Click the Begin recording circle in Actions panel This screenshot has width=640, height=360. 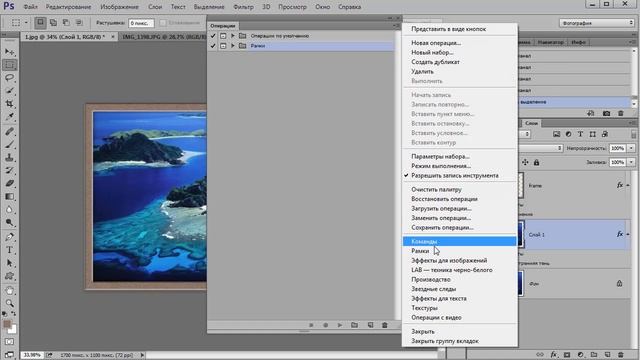coord(325,325)
